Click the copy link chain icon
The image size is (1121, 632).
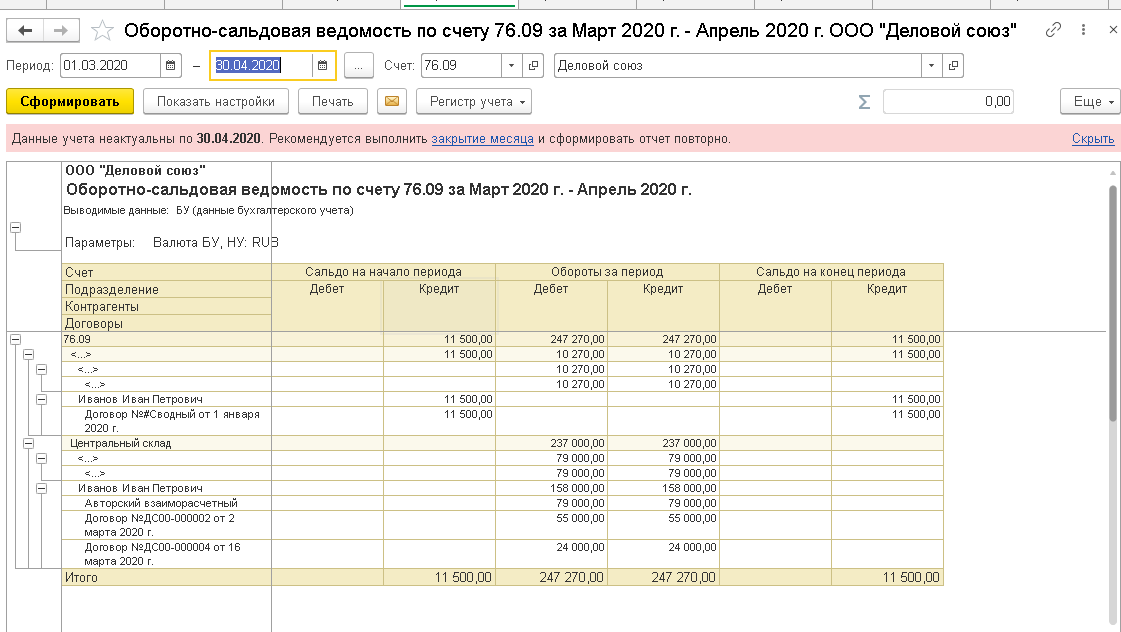[x=1053, y=31]
